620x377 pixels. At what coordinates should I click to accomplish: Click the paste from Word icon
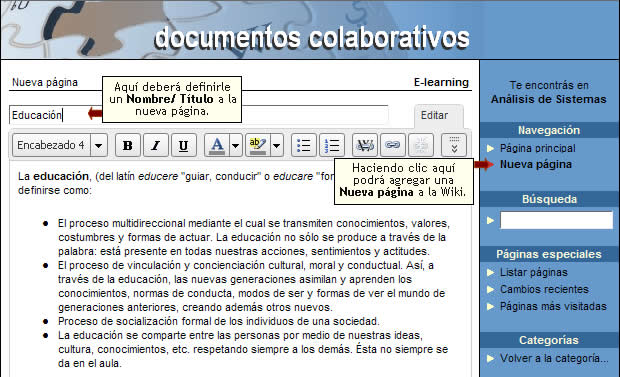[x=365, y=145]
